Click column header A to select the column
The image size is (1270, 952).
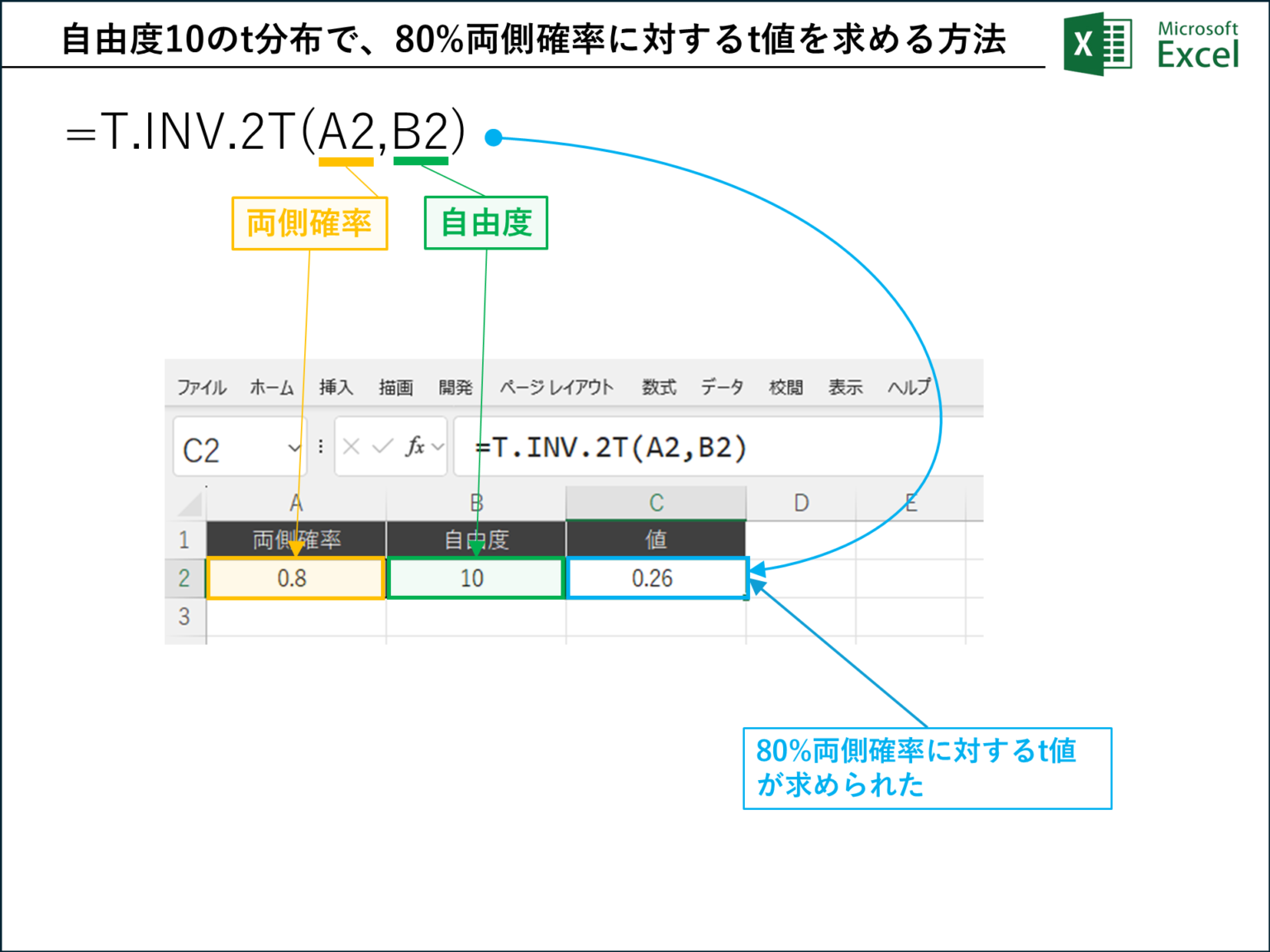tap(295, 501)
